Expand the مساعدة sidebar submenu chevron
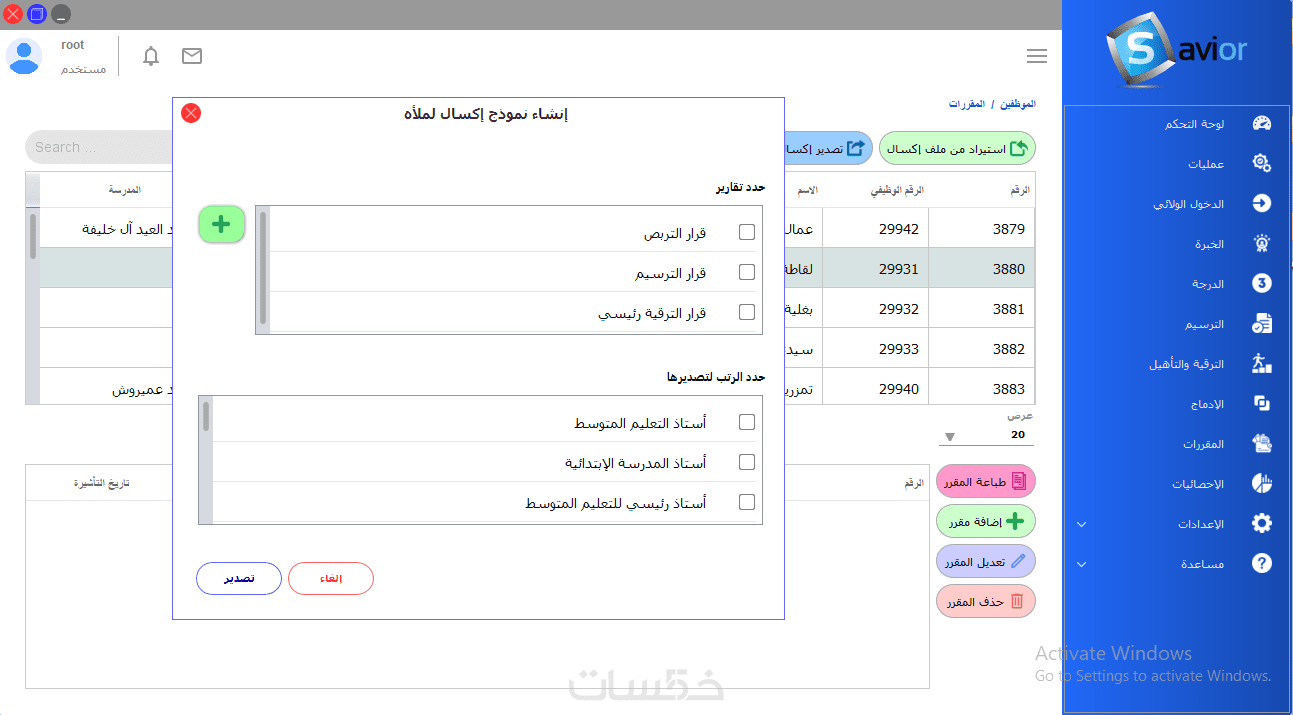1293x715 pixels. 1081,564
